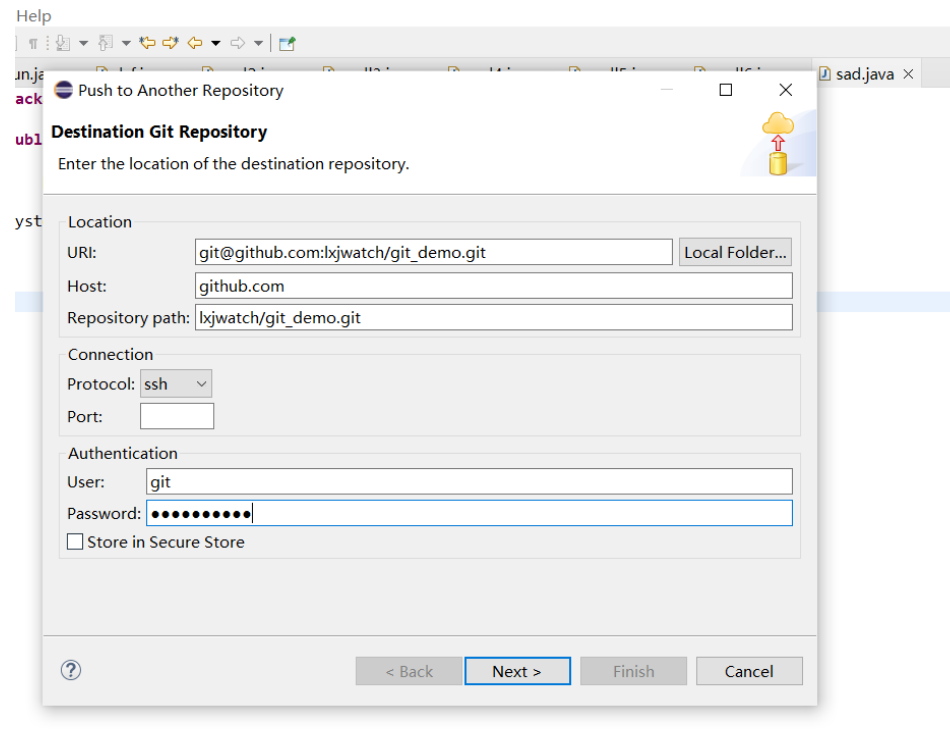
Task: Enable Store in Secure Store checkbox
Action: (x=75, y=542)
